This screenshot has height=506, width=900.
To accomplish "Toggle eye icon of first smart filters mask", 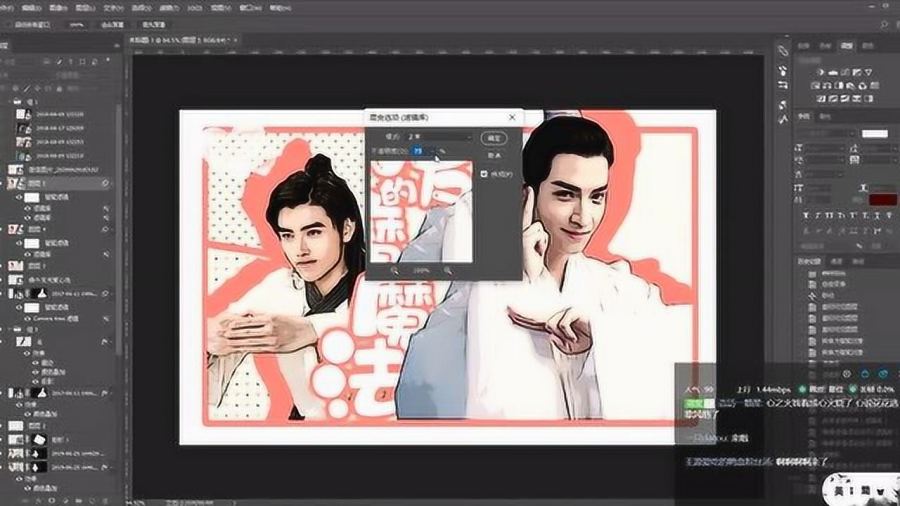I will point(19,197).
